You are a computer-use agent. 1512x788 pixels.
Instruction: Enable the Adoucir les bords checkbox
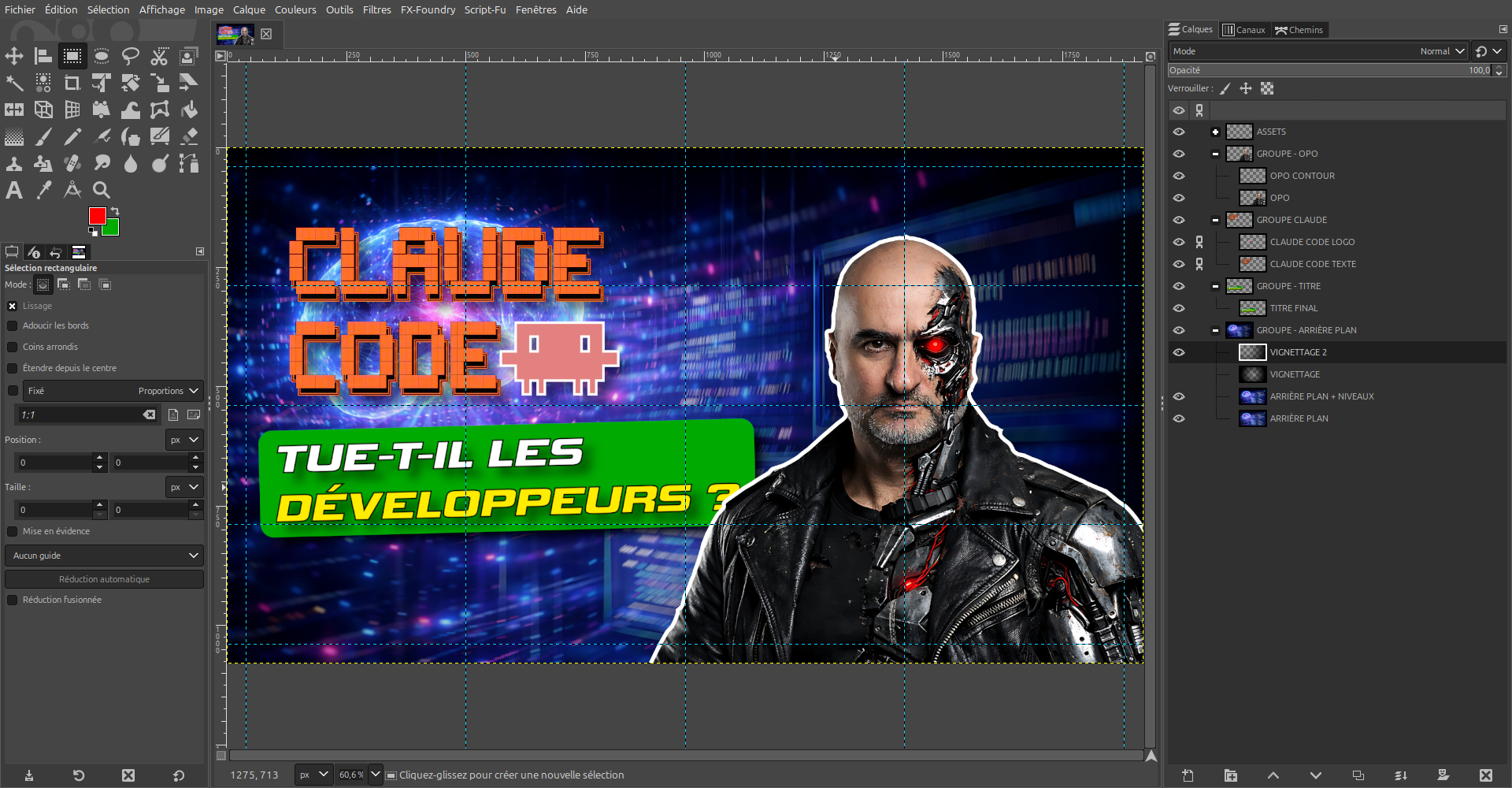coord(13,325)
